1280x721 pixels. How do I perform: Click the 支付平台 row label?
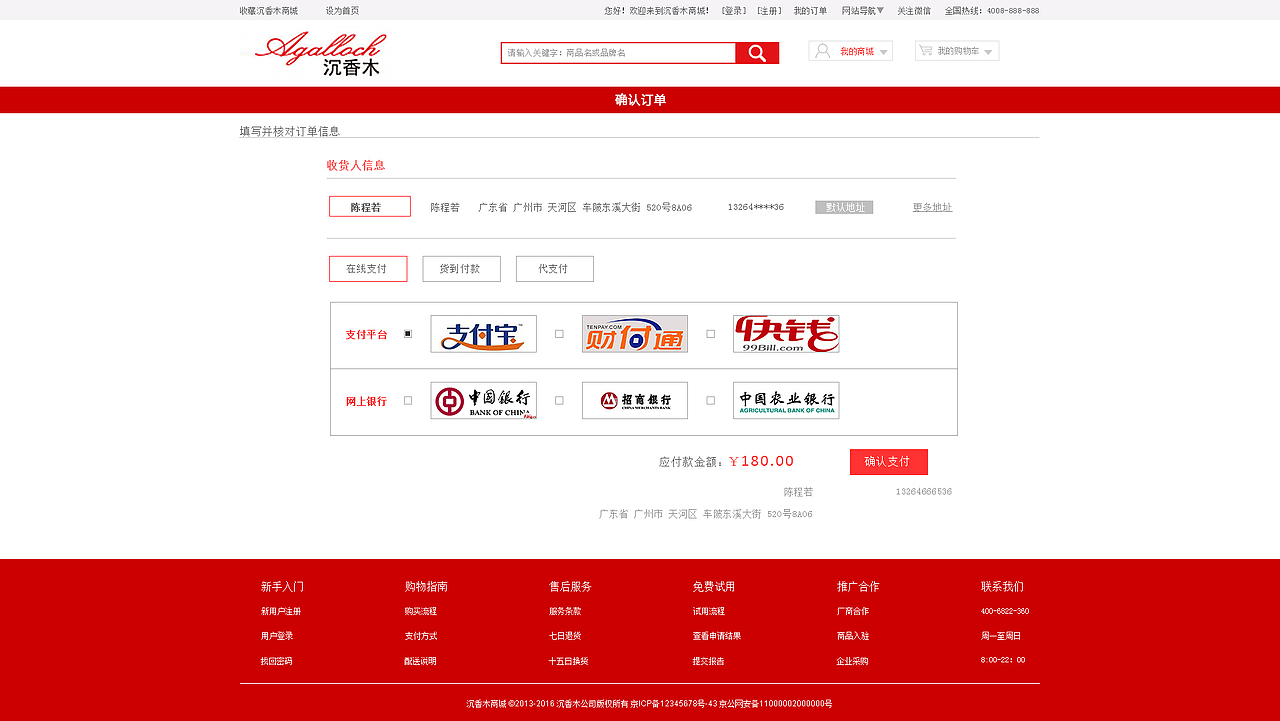point(366,335)
